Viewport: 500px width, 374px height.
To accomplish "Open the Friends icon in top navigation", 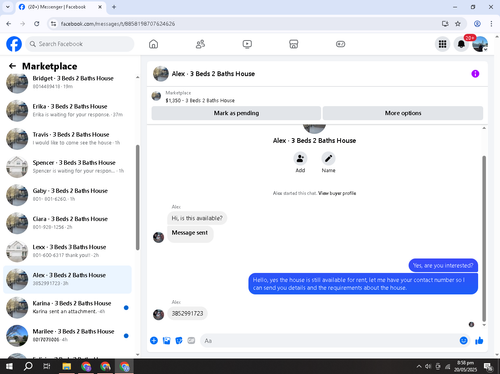I will [200, 44].
